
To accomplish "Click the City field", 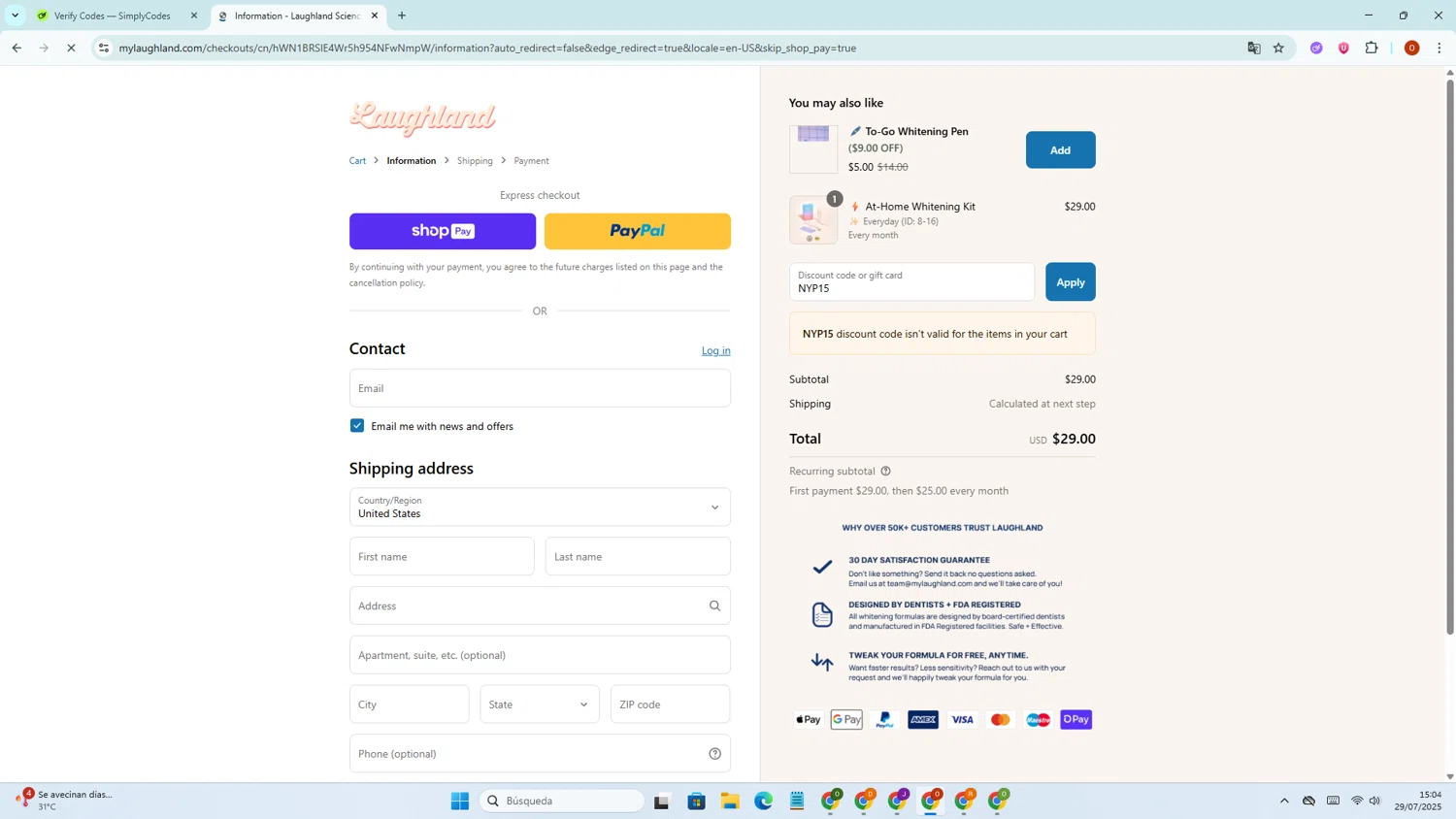I will click(409, 704).
